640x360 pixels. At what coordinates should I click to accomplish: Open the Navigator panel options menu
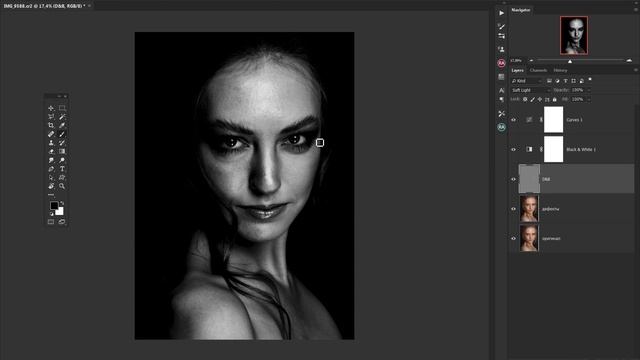636,10
